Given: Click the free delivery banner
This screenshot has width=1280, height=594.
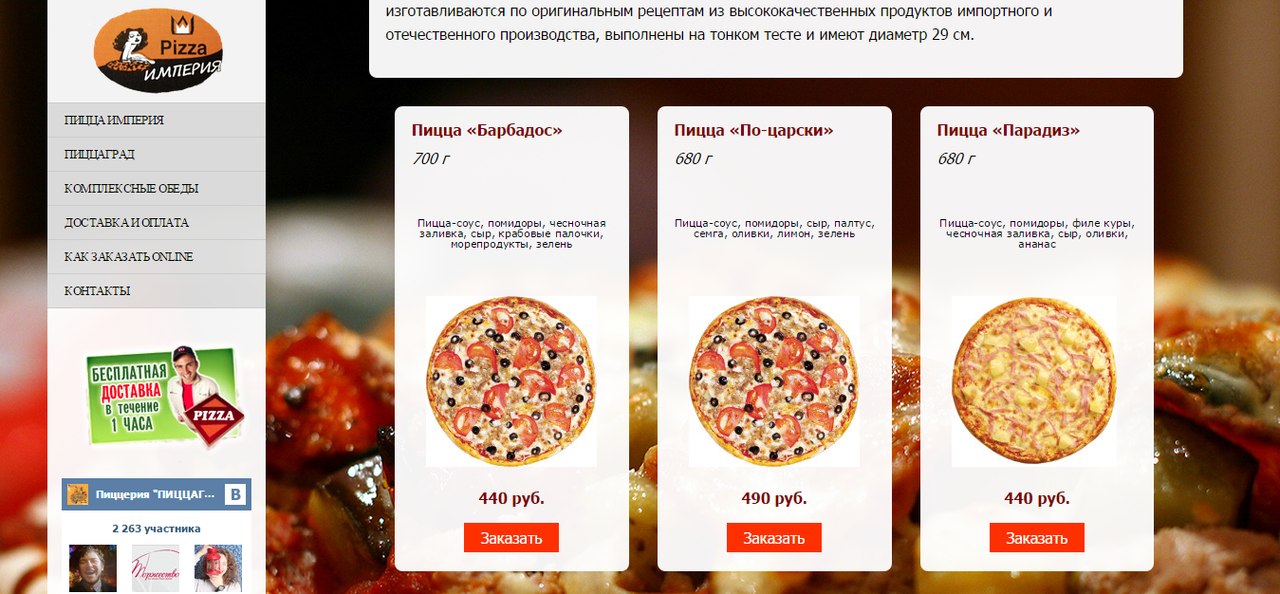Looking at the screenshot, I should tap(164, 396).
